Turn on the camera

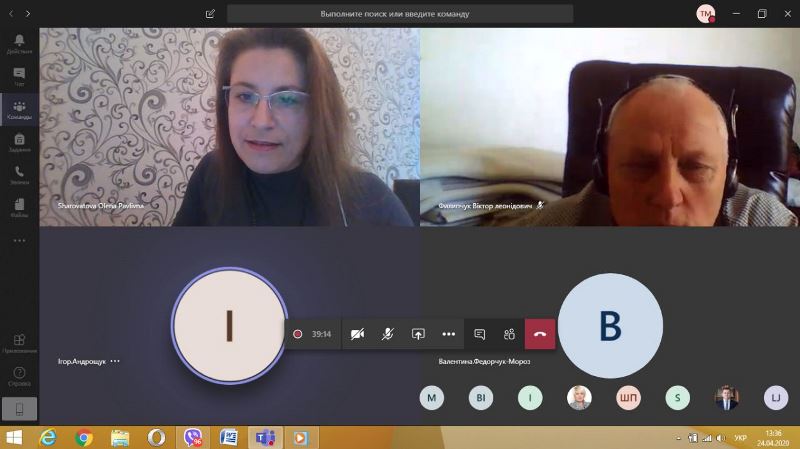click(x=357, y=334)
